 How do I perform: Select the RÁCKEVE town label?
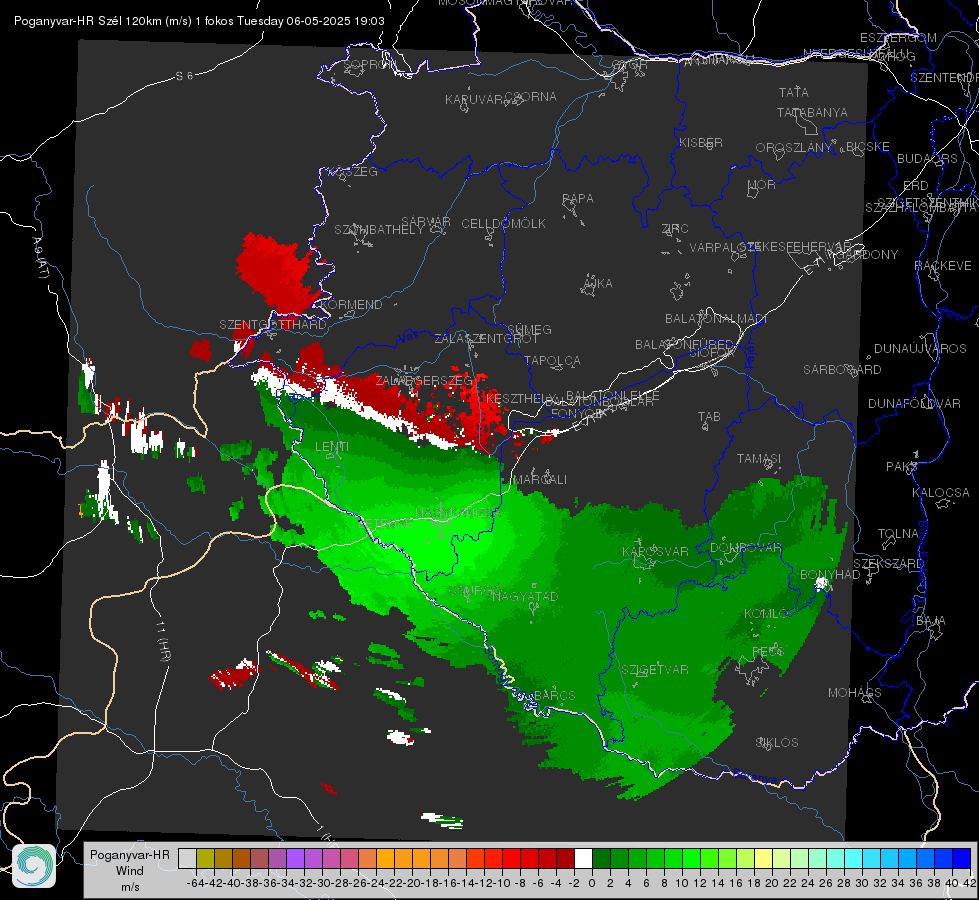[943, 265]
